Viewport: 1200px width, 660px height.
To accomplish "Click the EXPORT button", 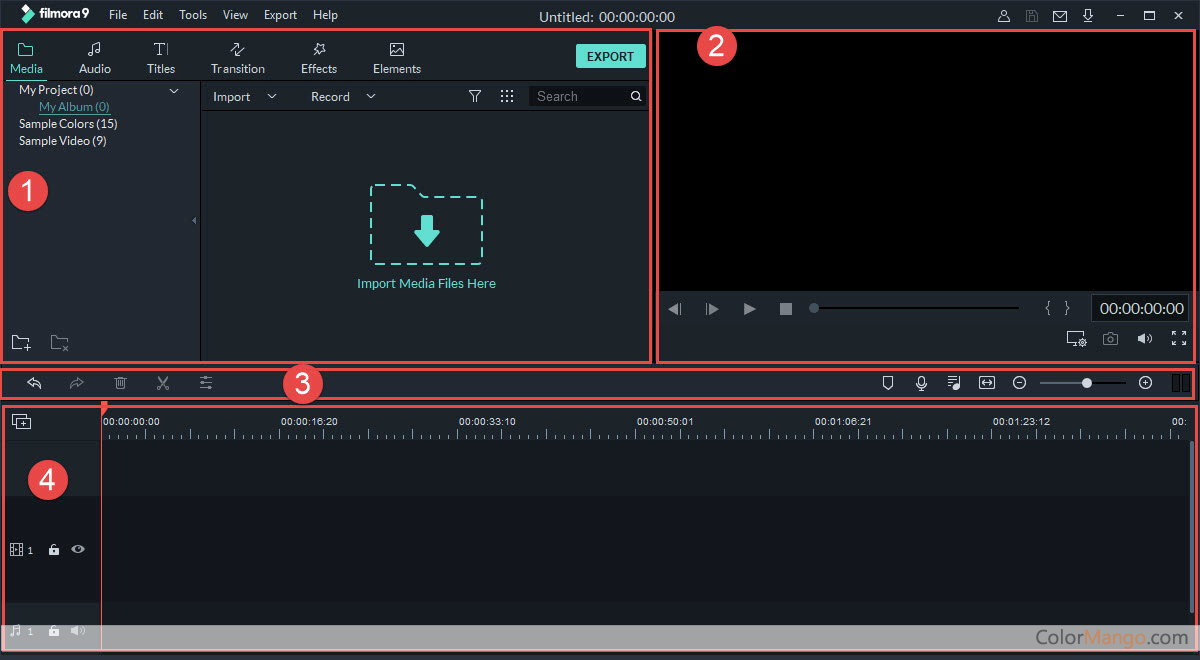I will coord(611,56).
